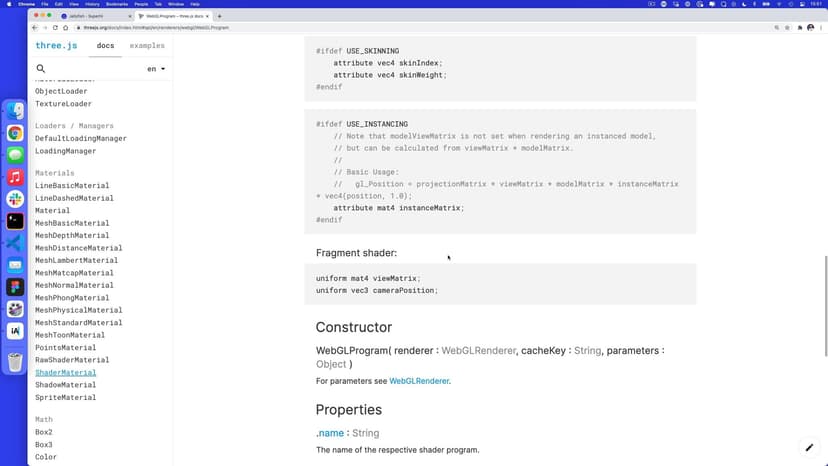Open Figma from the dock

15,287
